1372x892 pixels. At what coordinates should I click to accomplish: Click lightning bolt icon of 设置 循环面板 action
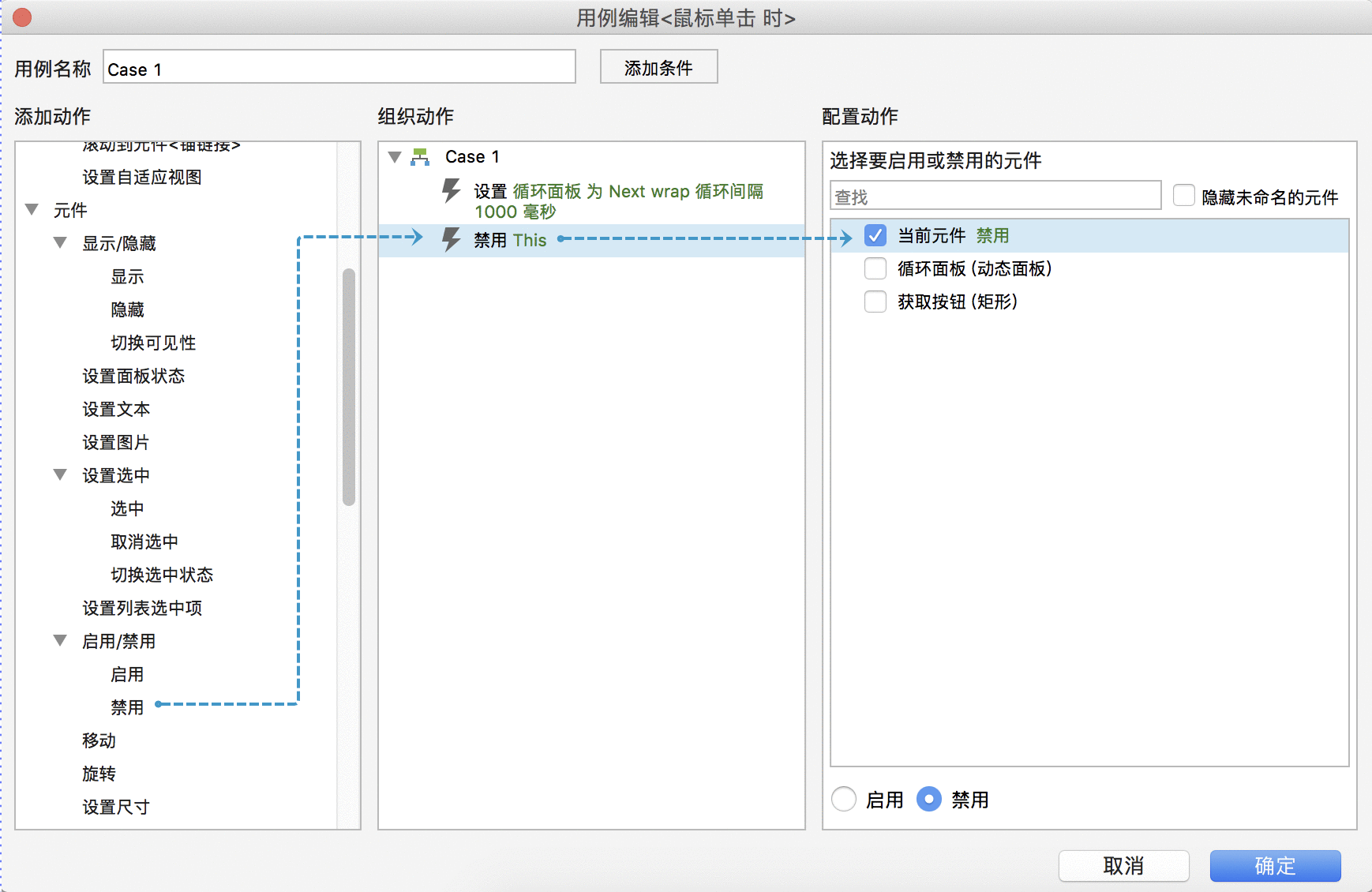point(451,191)
